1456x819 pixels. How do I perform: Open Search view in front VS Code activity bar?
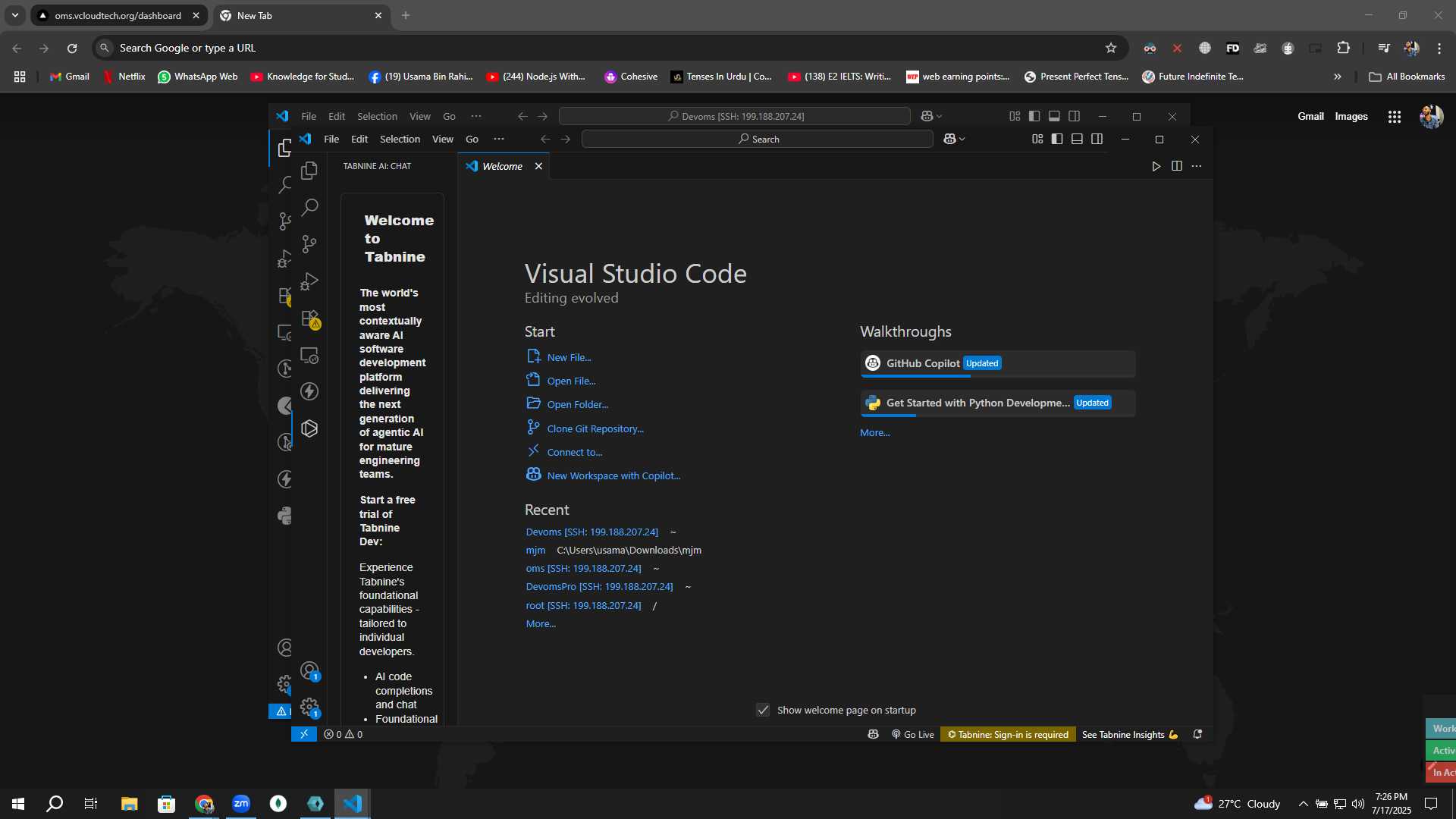[309, 207]
